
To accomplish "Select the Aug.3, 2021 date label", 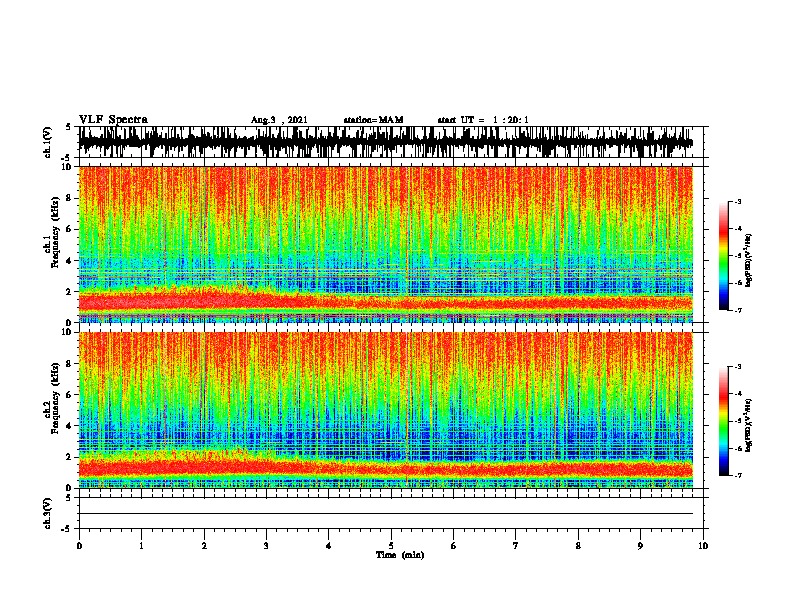I will [x=279, y=120].
